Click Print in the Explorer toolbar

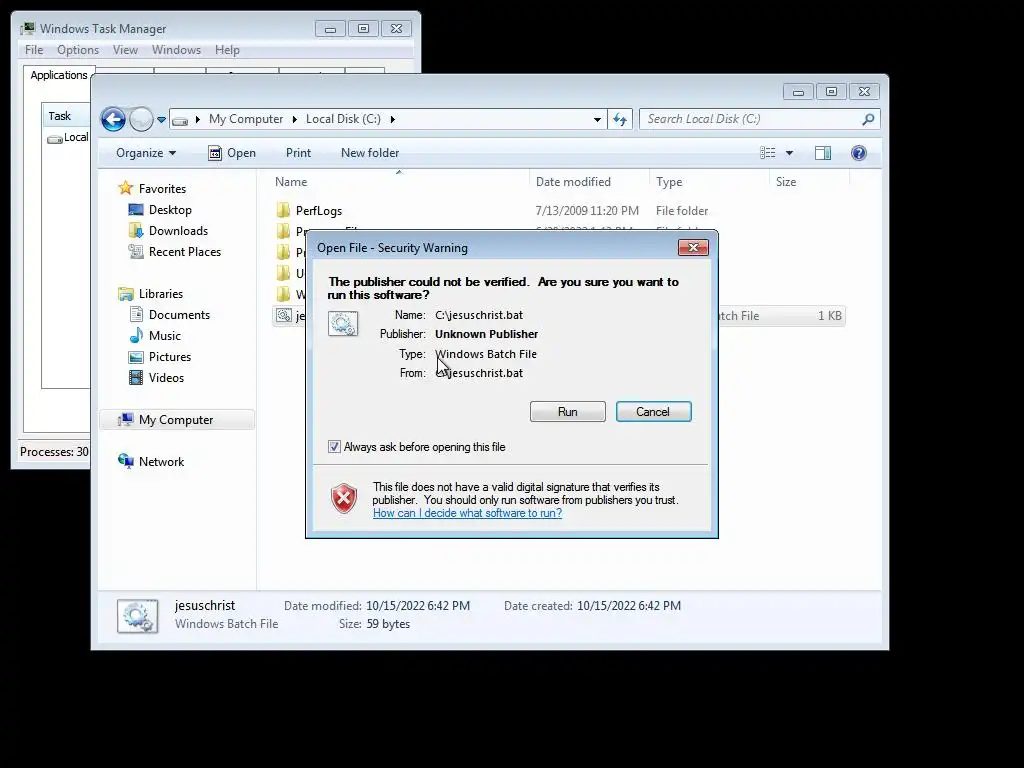298,153
